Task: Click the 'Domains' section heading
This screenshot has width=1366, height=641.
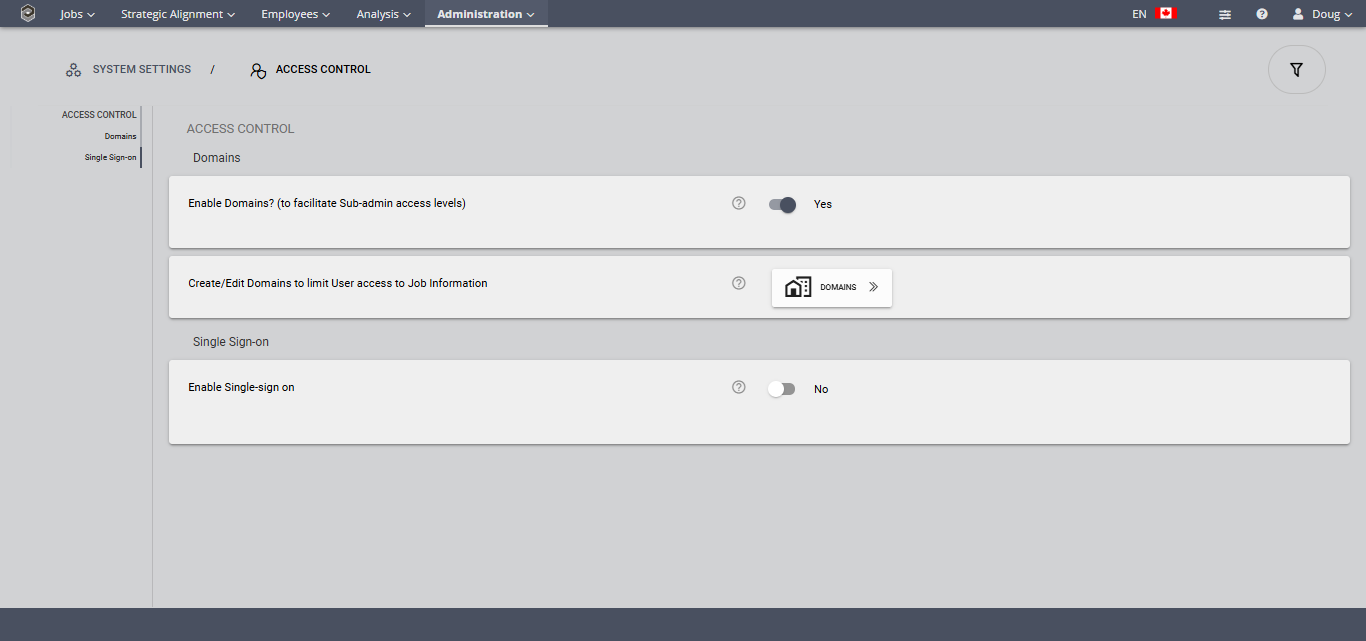Action: [x=217, y=158]
